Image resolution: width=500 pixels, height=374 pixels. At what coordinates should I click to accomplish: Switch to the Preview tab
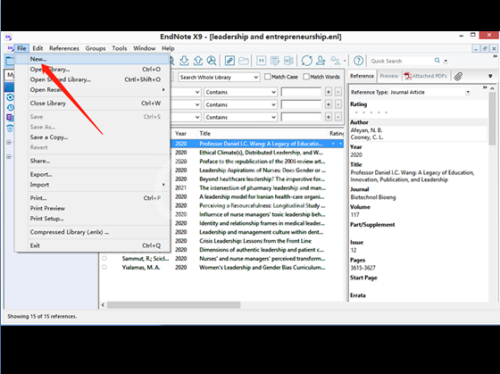[389, 76]
